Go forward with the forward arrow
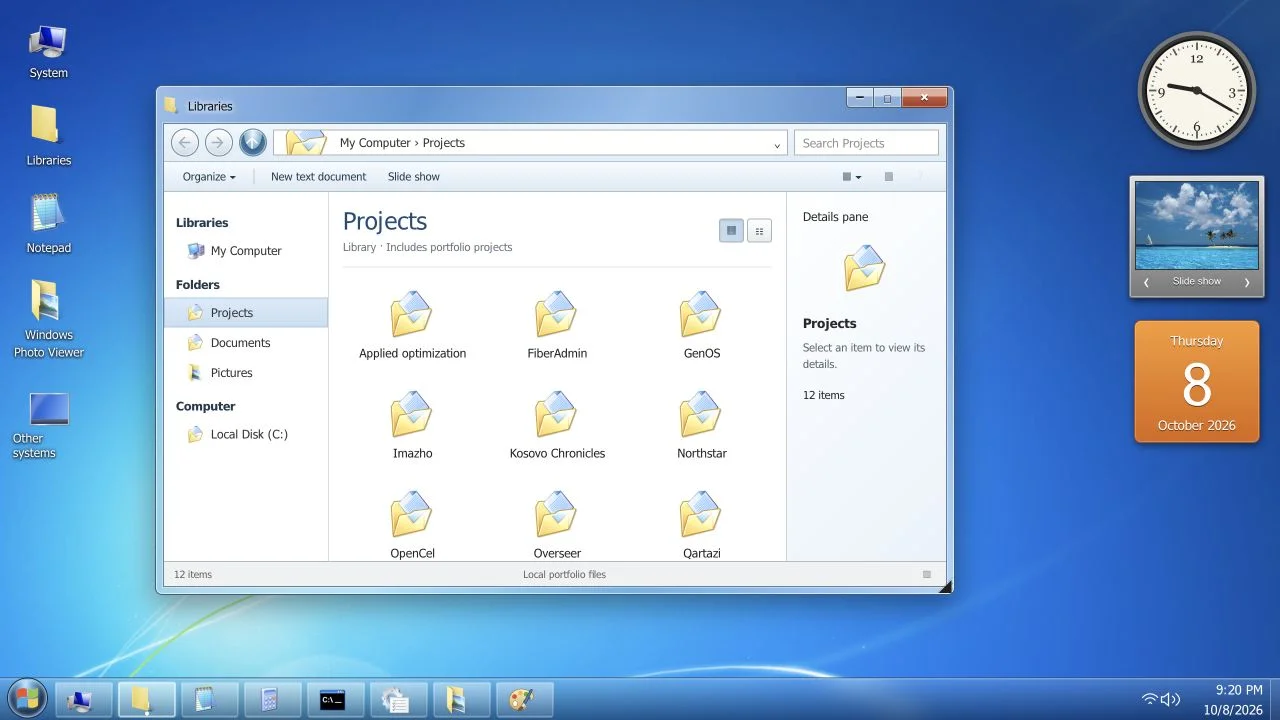The height and width of the screenshot is (720, 1280). [x=218, y=143]
